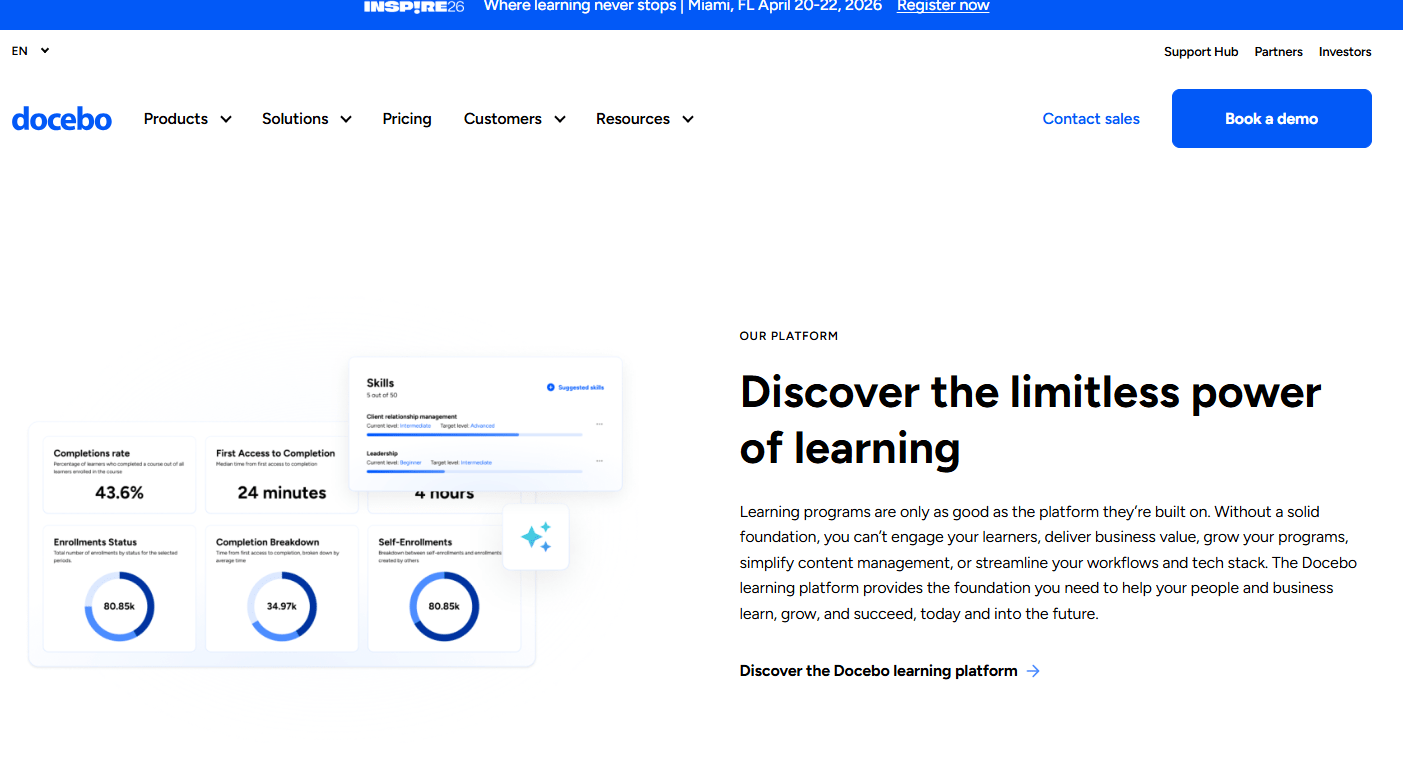Click the AI sparkle icon on the dashboard

[536, 537]
